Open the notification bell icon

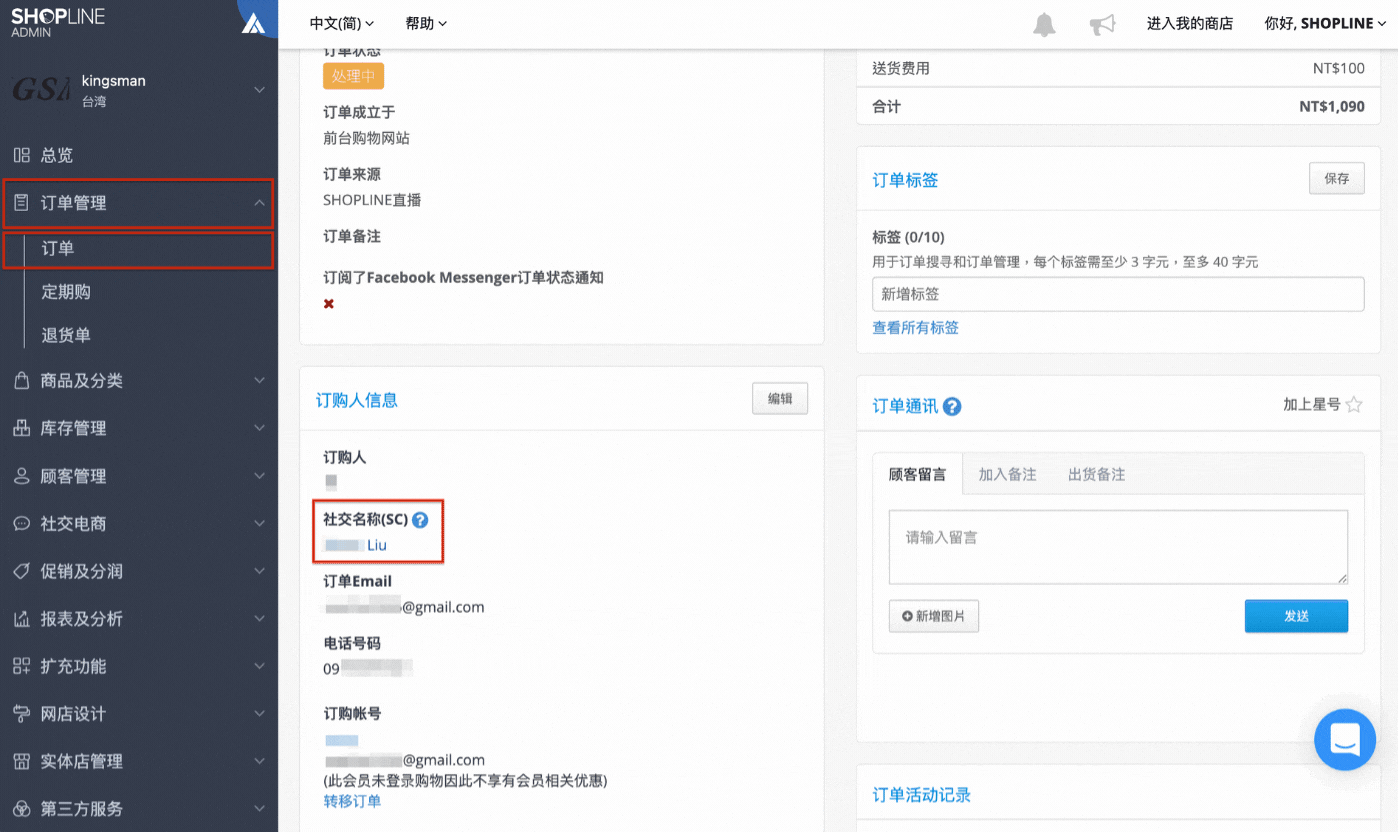(x=1044, y=24)
